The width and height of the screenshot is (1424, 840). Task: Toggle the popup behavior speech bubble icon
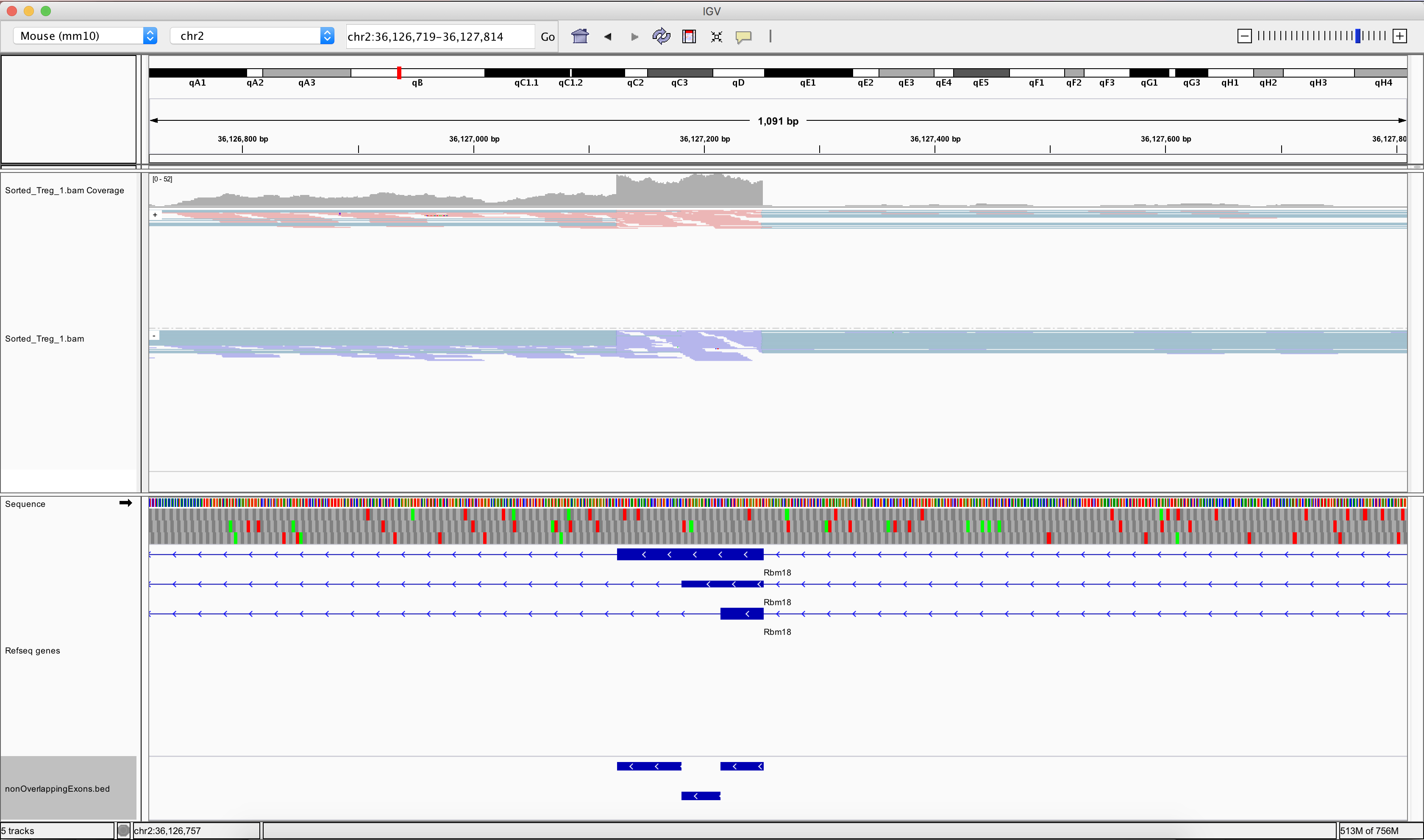point(743,37)
